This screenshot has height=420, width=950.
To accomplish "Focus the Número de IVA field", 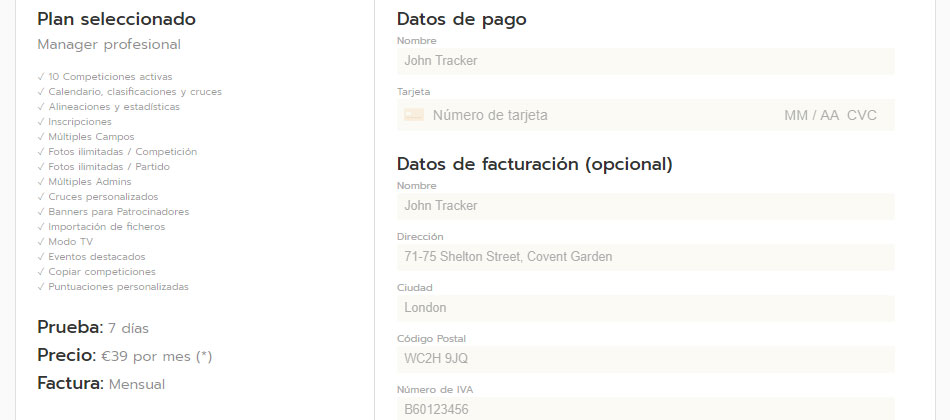I will click(x=645, y=409).
